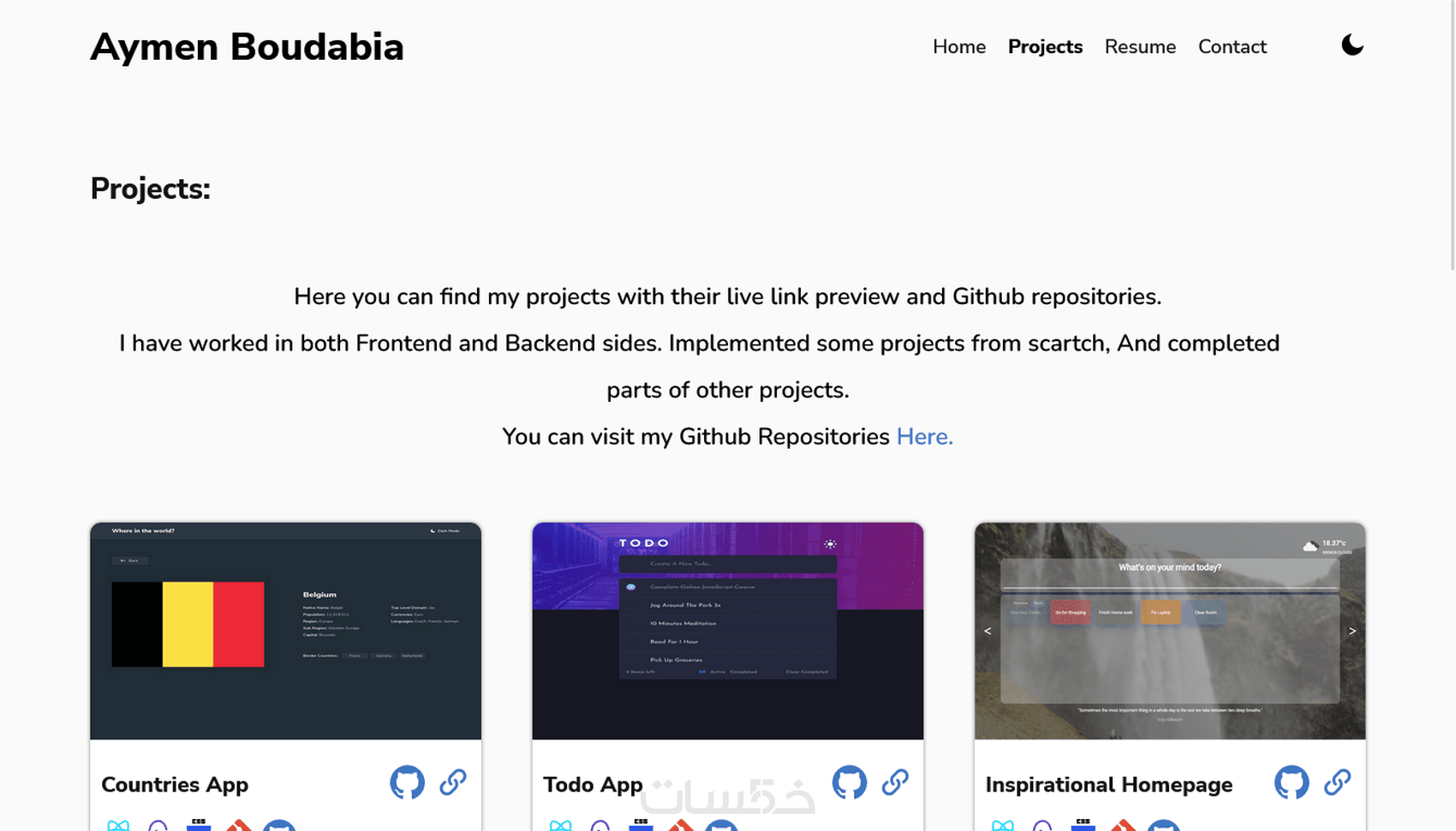Click the Inspirational Homepage waterfall thumbnail
1456x831 pixels.
(x=1170, y=631)
